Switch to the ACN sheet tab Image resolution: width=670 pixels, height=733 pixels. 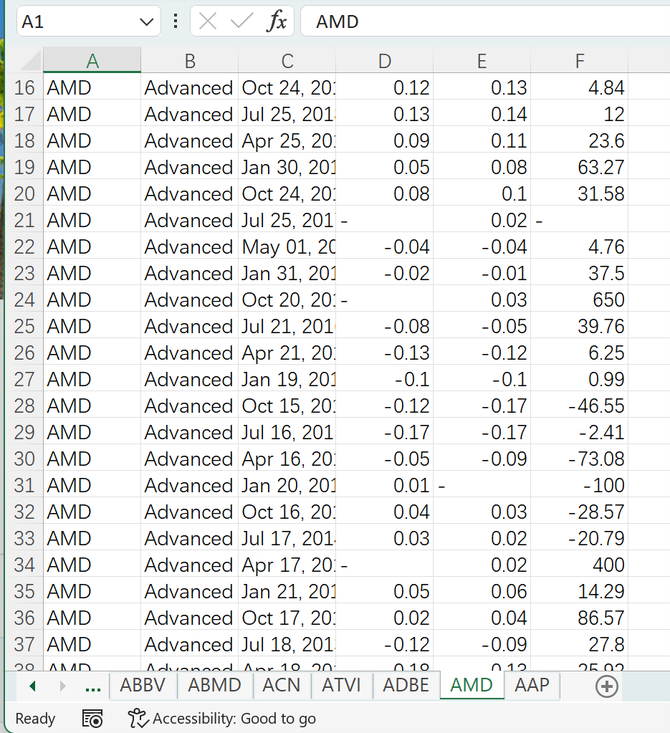pos(281,685)
